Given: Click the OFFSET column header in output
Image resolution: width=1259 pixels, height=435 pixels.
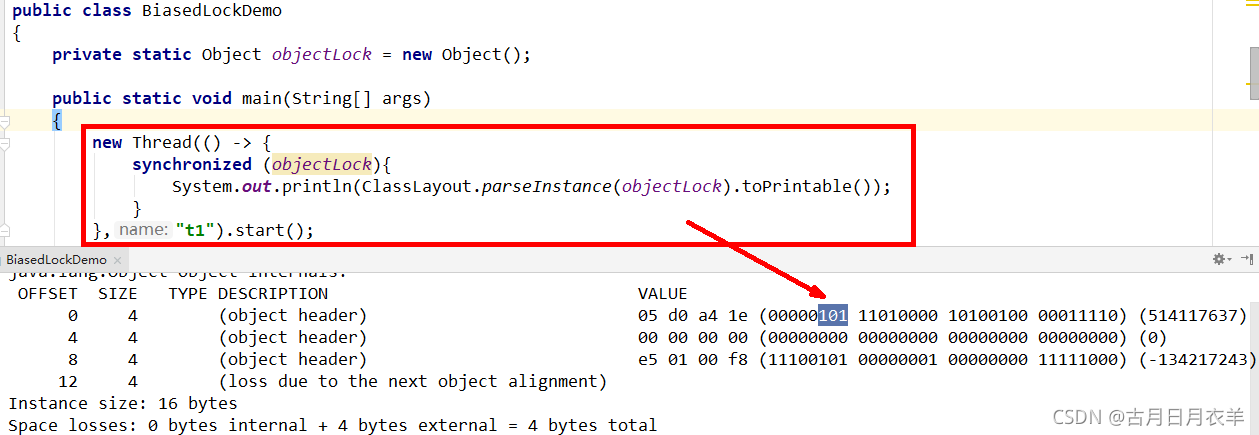Looking at the screenshot, I should [48, 294].
